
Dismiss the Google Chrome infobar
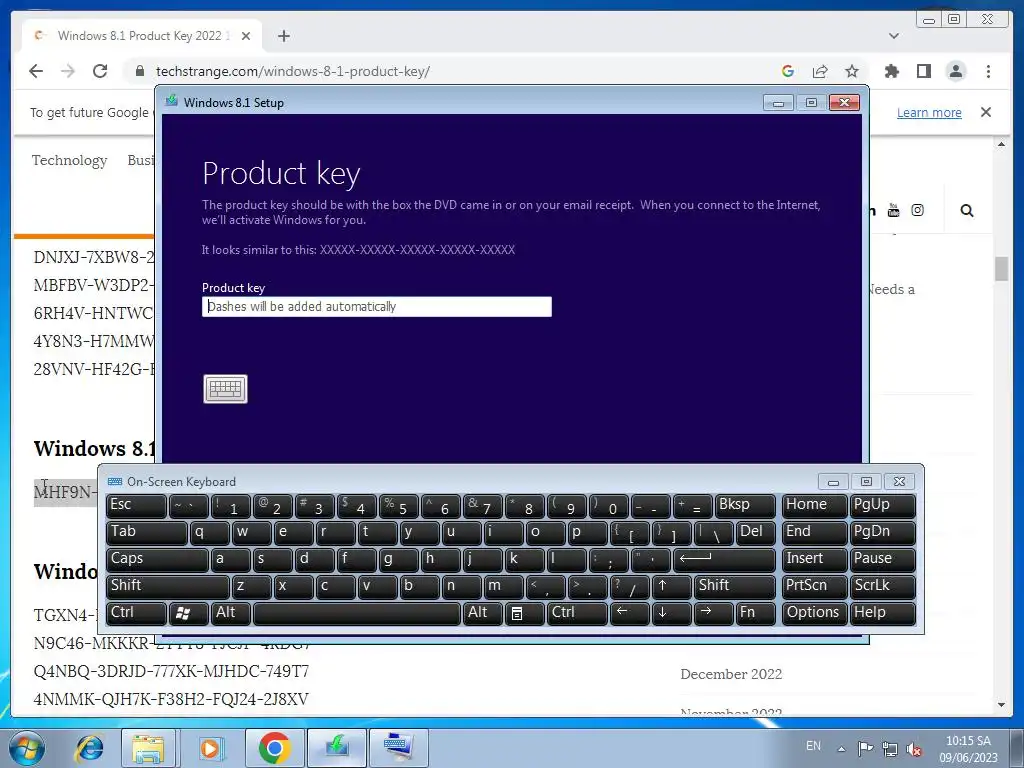click(986, 112)
